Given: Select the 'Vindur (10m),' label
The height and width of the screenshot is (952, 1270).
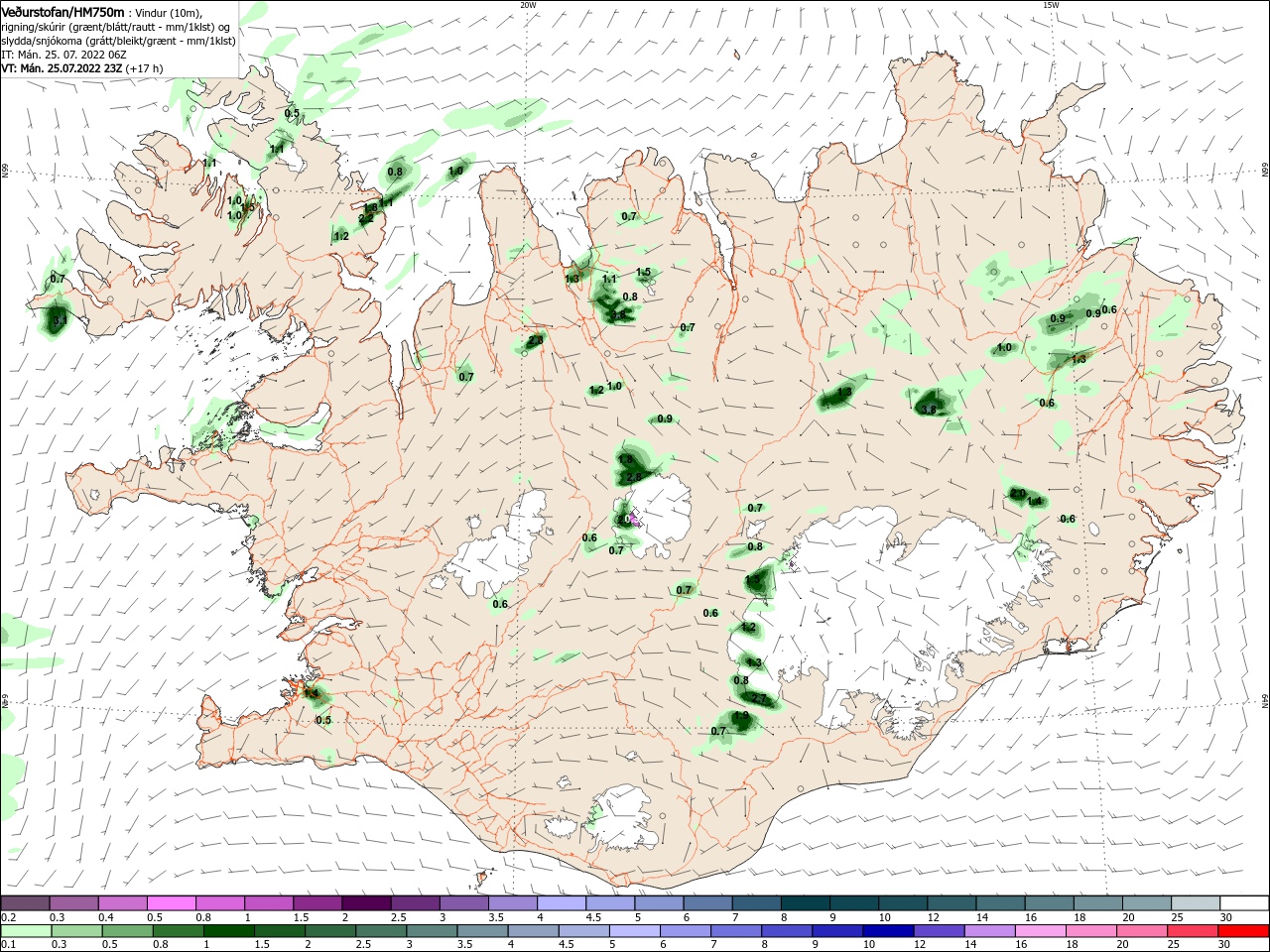Looking at the screenshot, I should [x=167, y=13].
